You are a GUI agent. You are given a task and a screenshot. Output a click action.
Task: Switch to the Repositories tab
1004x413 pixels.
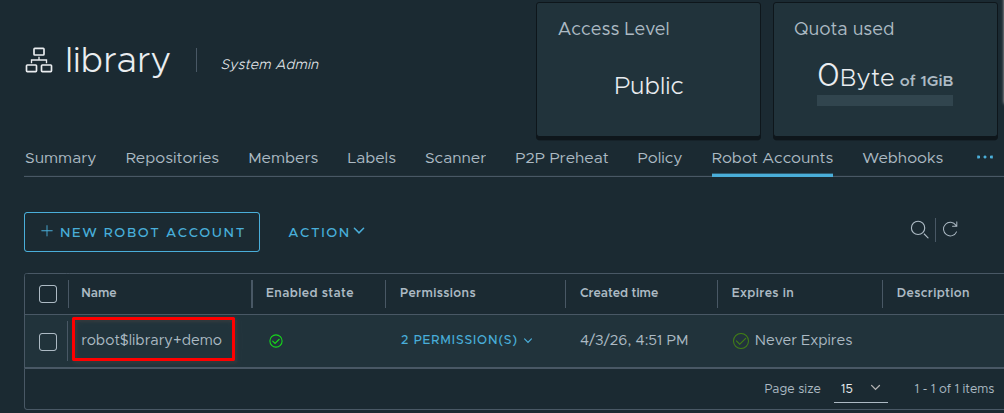point(172,158)
